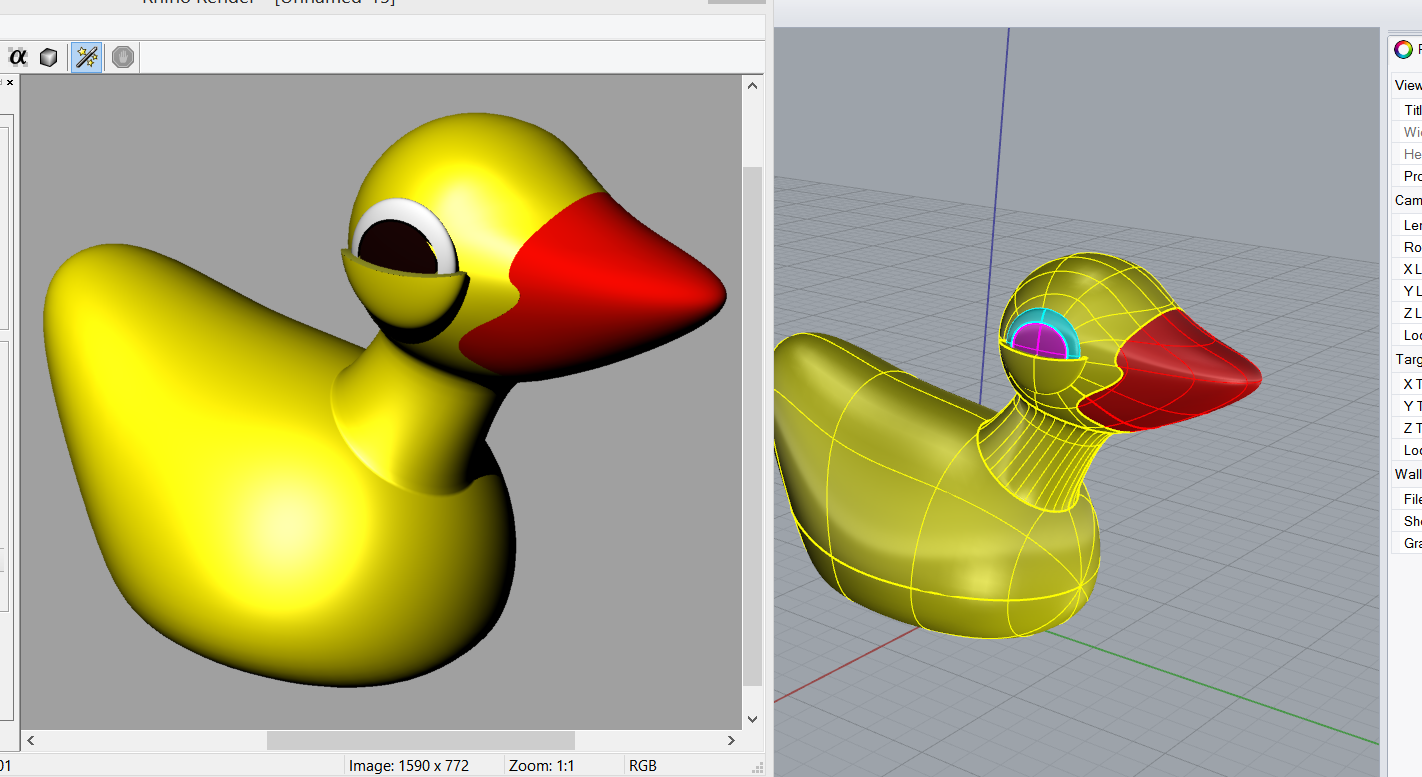Collapse the Target section in properties panel

pyautogui.click(x=1408, y=359)
